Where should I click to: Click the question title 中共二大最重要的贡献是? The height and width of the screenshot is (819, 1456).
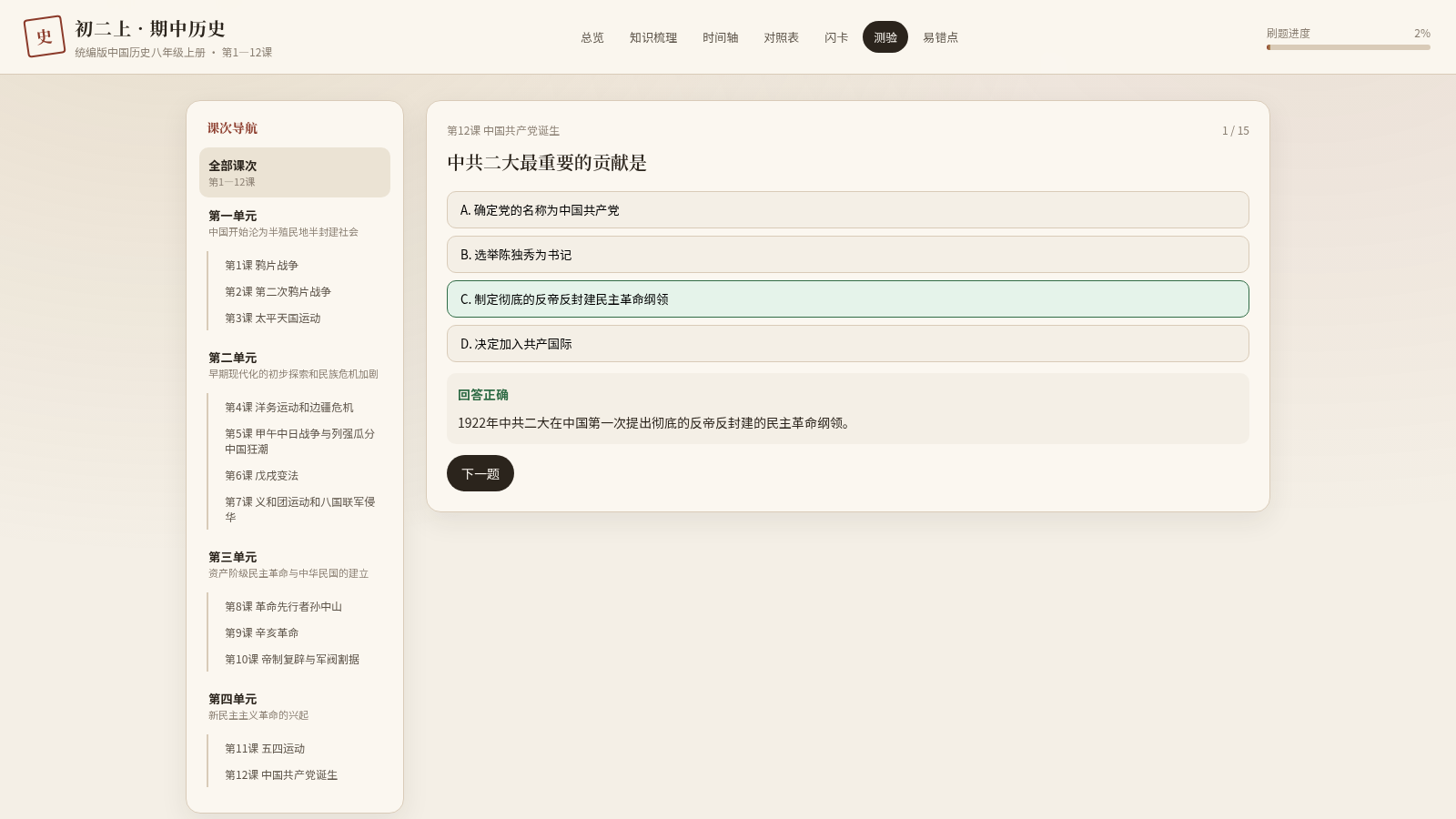547,163
